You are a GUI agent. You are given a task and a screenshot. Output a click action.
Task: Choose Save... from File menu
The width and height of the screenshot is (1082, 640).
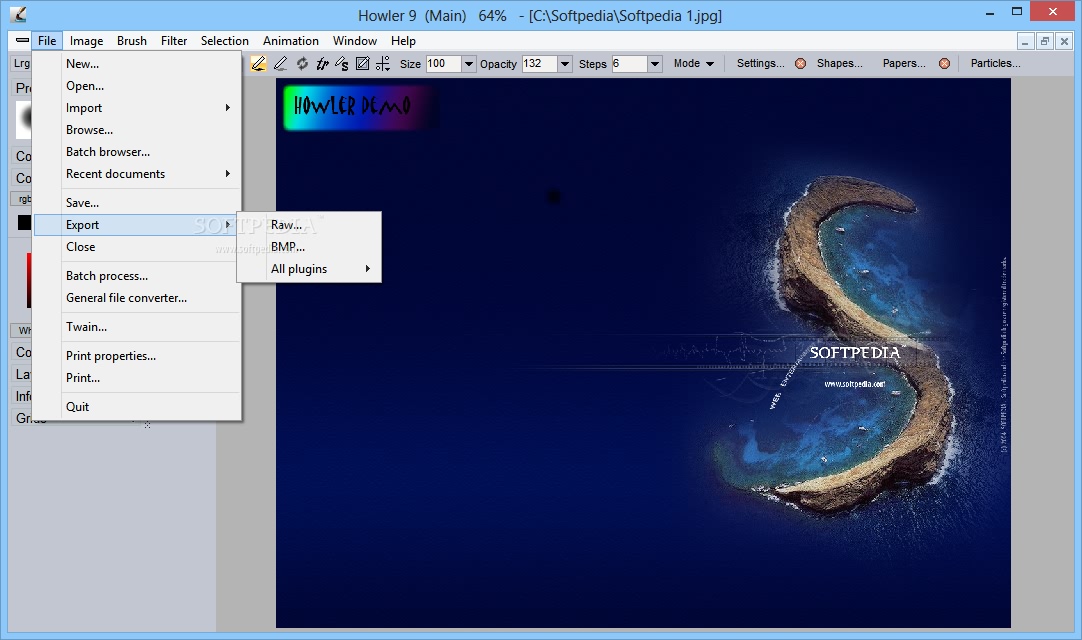pos(137,203)
